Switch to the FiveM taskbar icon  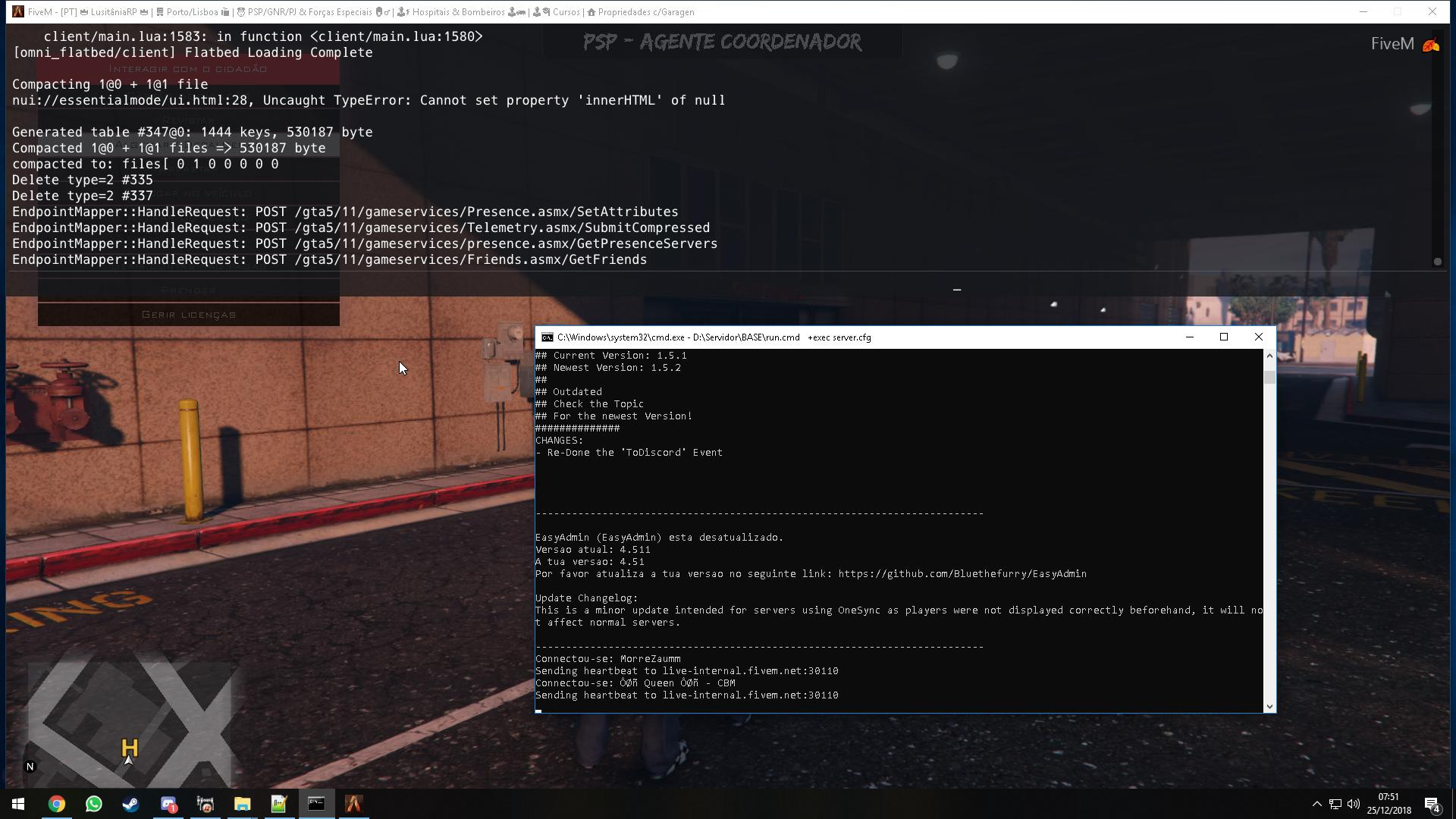[x=353, y=804]
